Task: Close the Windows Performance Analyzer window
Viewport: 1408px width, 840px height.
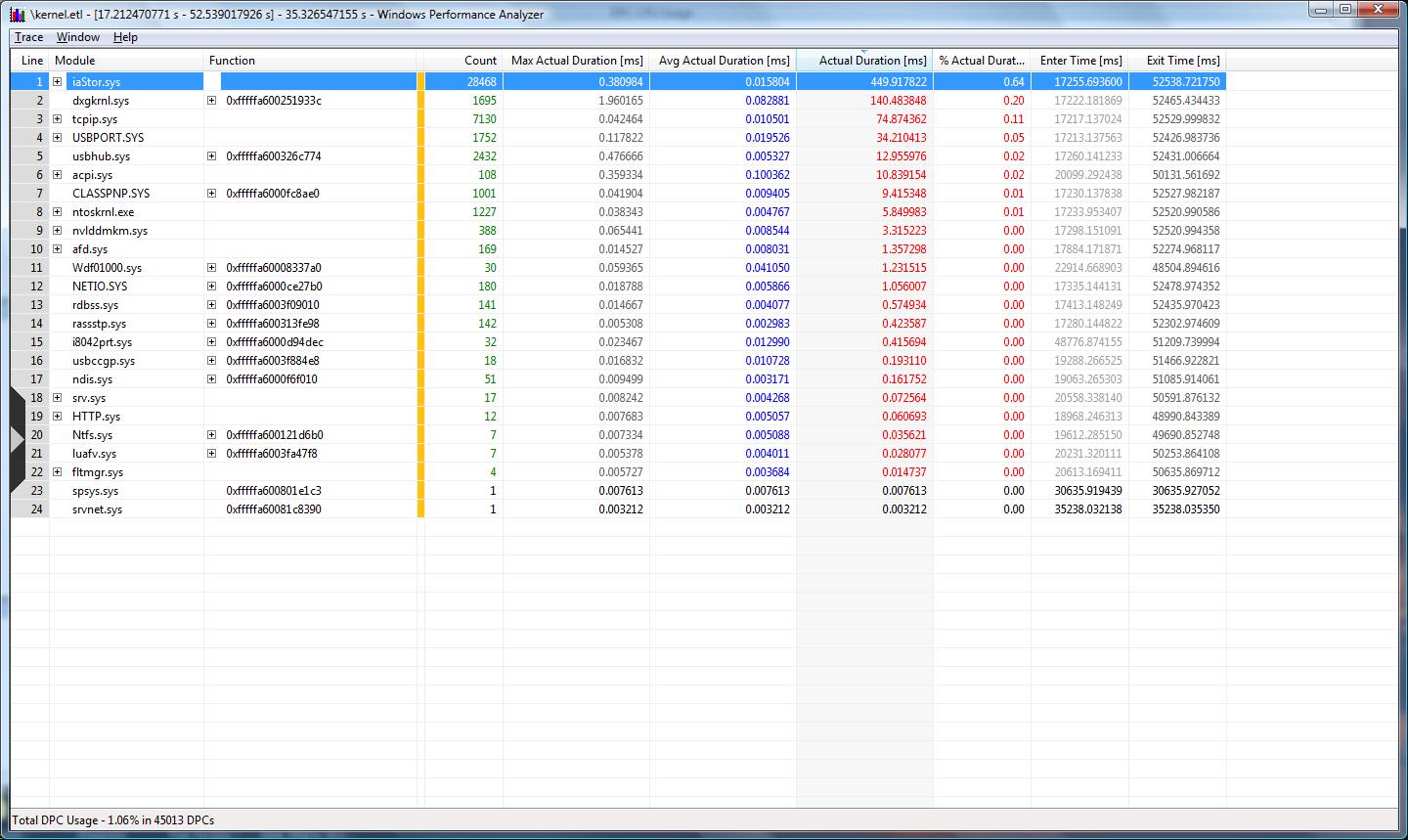Action: 1380,9
